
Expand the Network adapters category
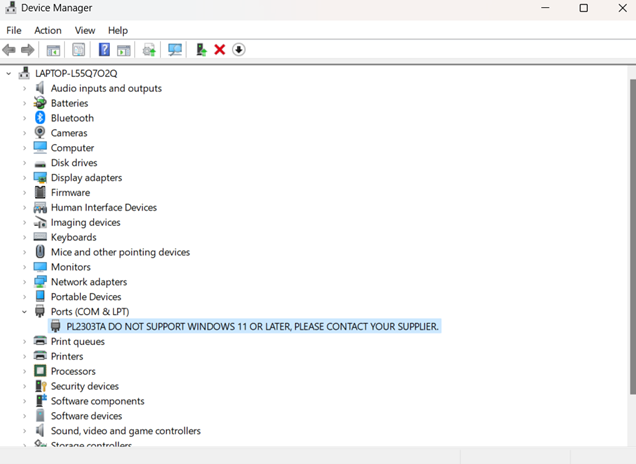[24, 282]
